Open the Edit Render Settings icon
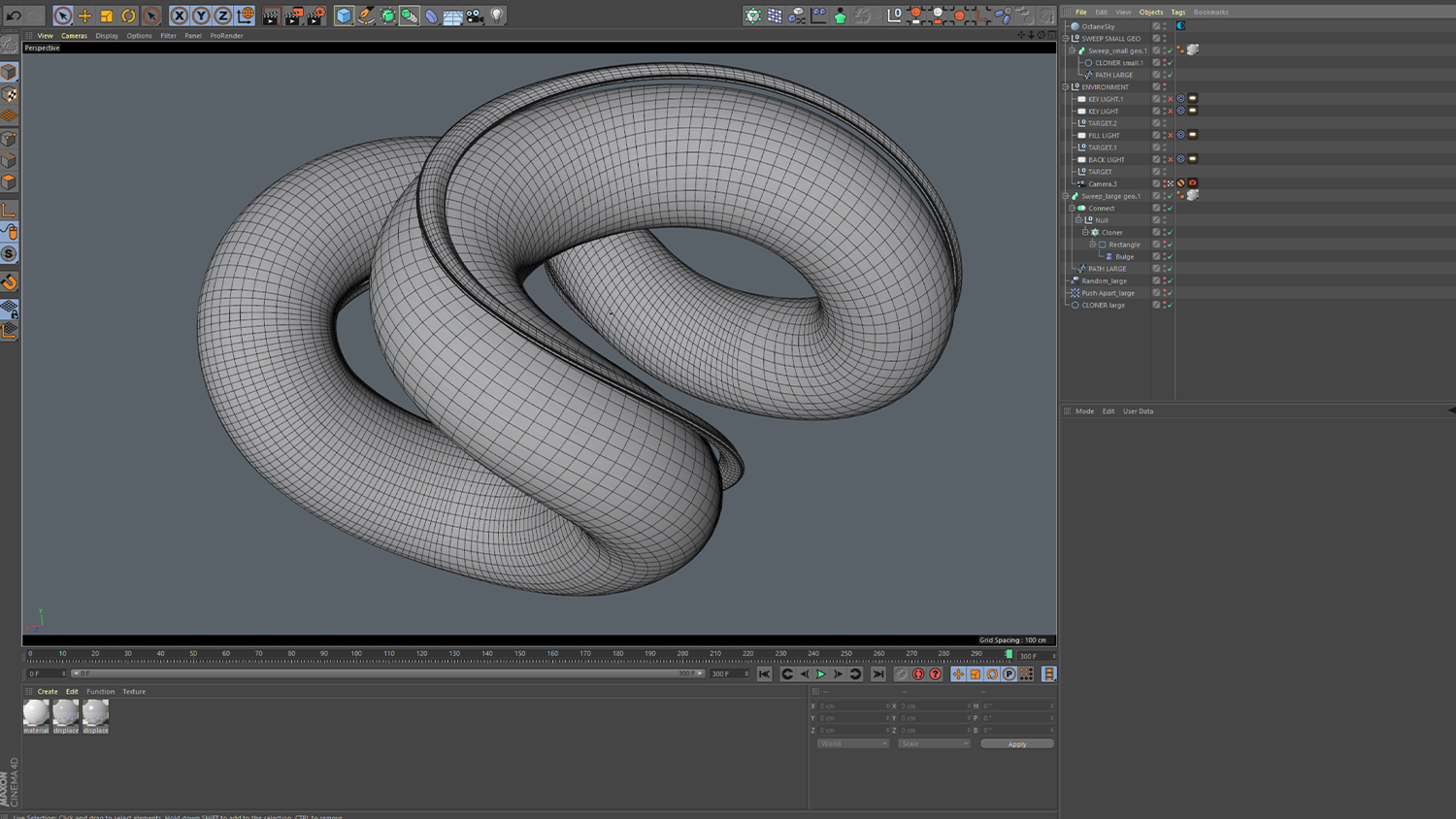 (316, 16)
